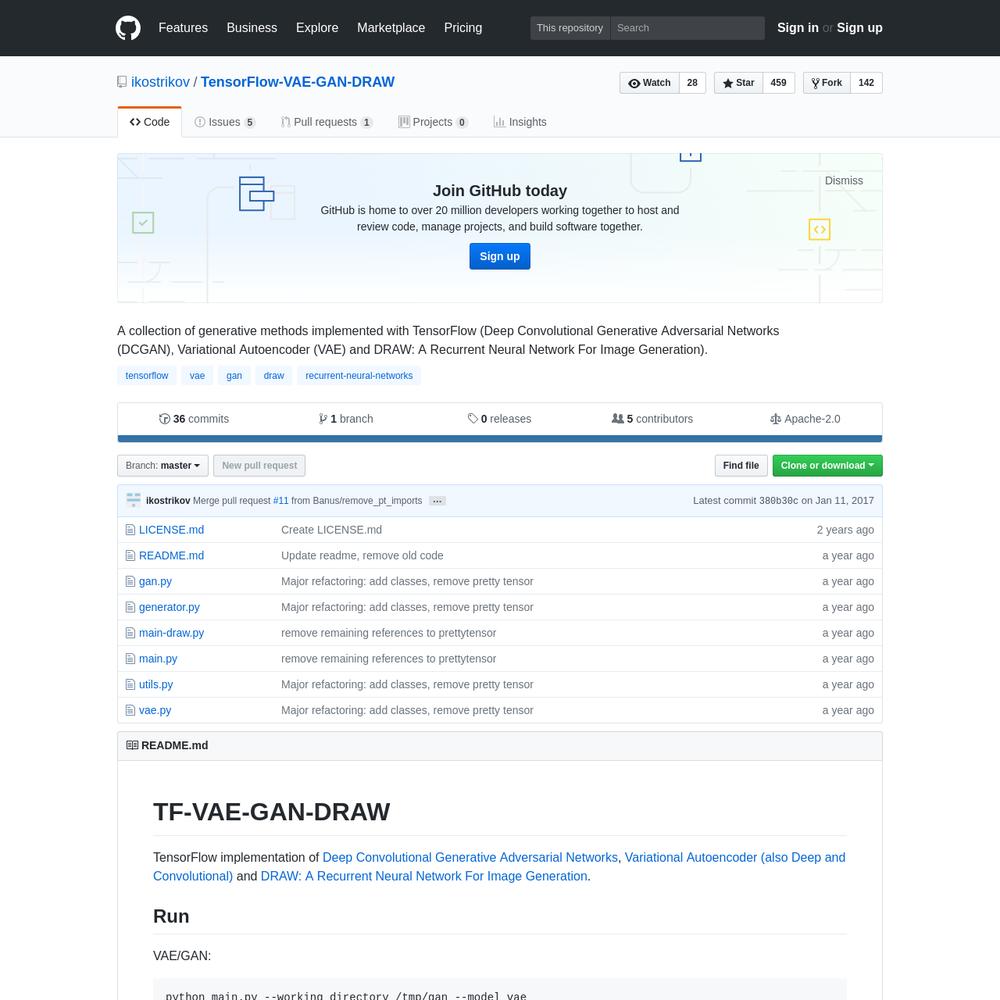Click the people icon next to 5 contributors
This screenshot has height=1000, width=1000.
pos(617,418)
